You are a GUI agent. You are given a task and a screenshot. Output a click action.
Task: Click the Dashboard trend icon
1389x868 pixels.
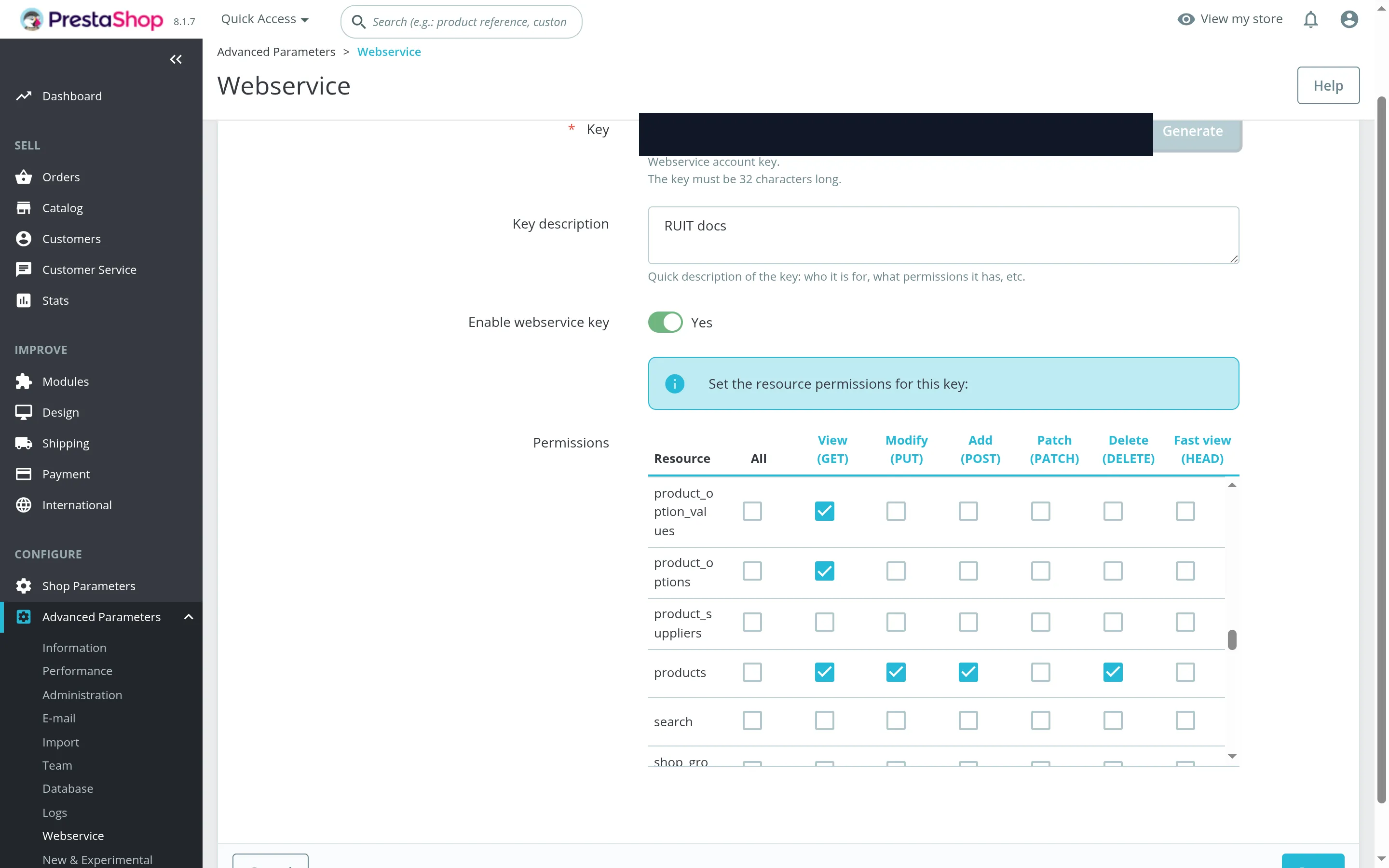coord(24,96)
